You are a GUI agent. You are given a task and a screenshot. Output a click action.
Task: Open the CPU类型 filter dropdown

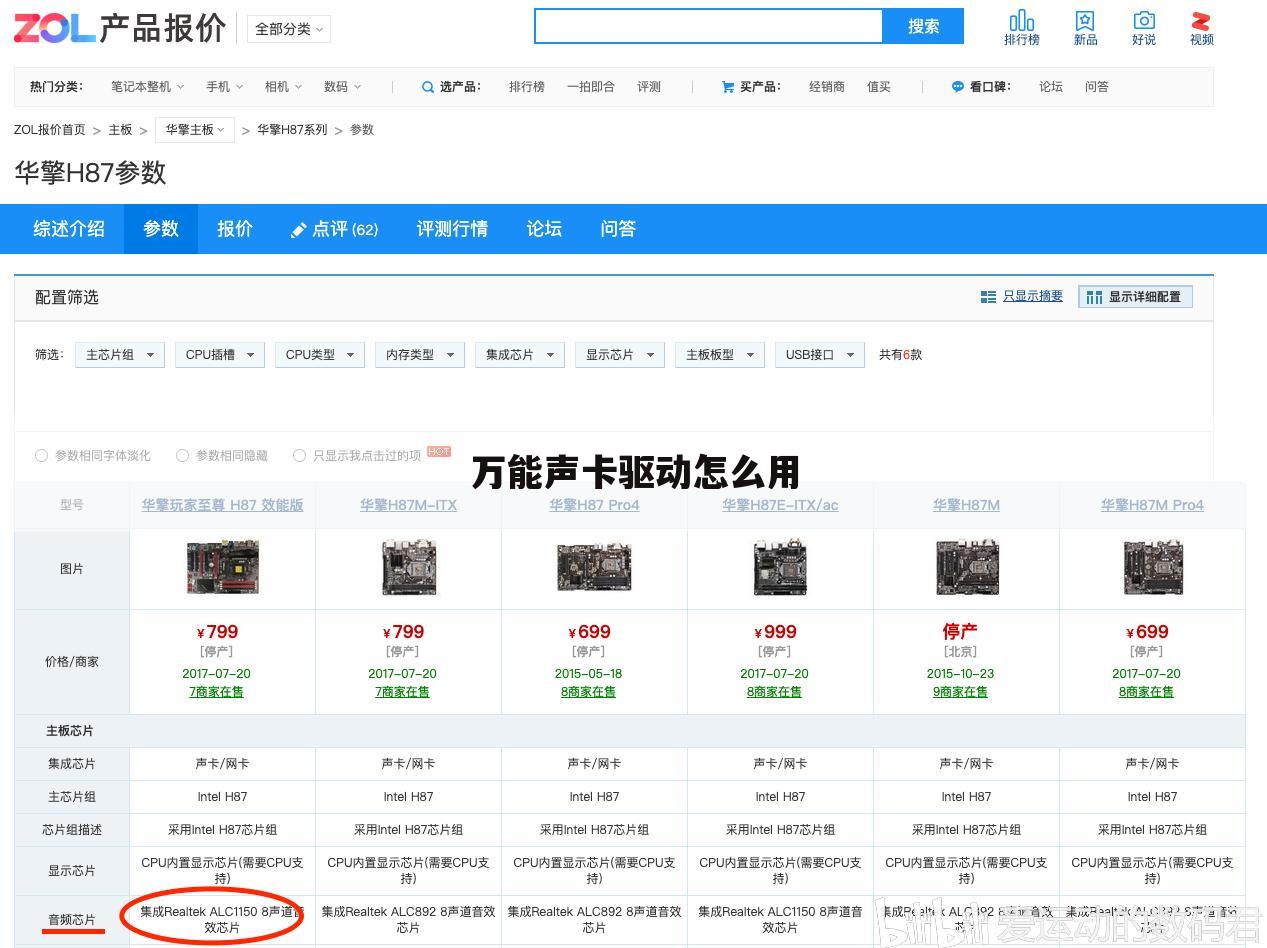click(x=320, y=355)
